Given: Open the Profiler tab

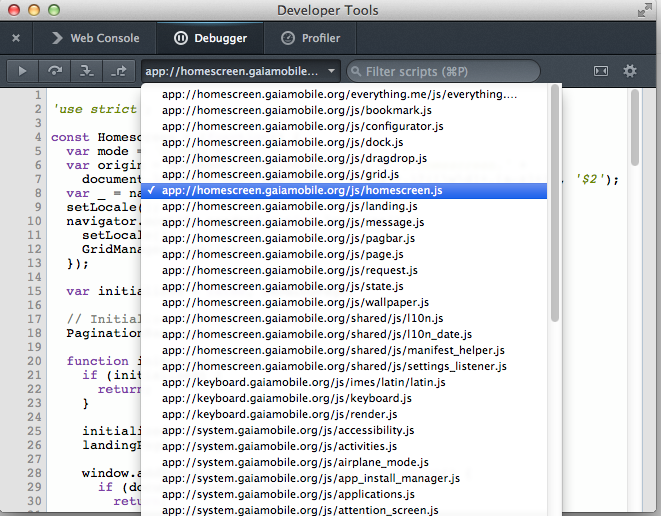Looking at the screenshot, I should (x=310, y=38).
